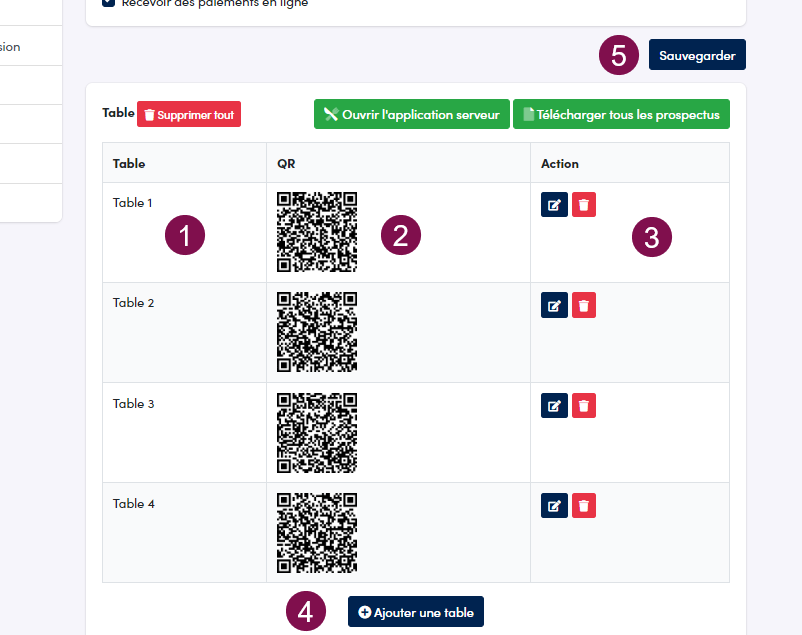Delete Table 1 with trash icon
This screenshot has width=802, height=635.
coord(584,205)
